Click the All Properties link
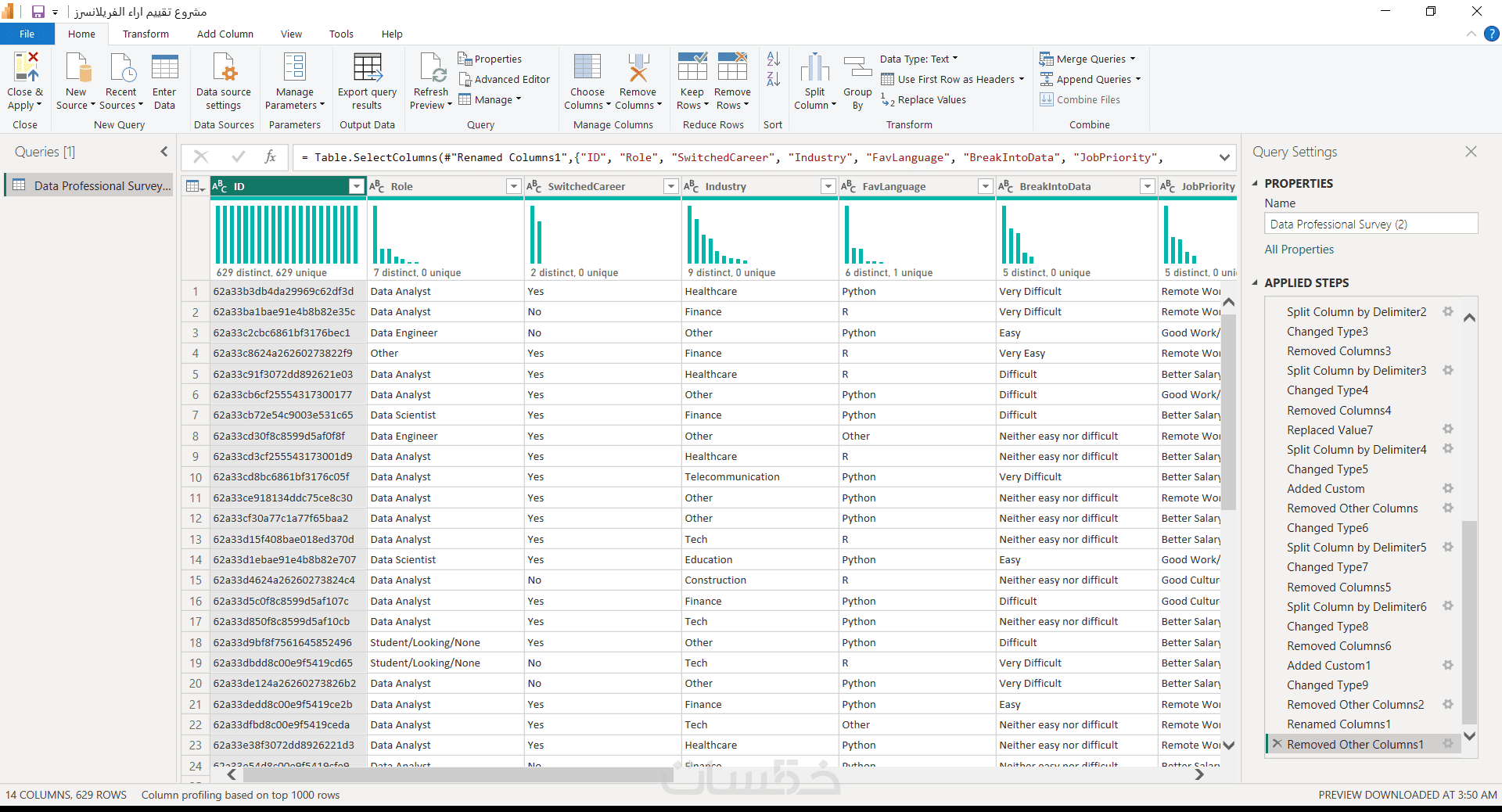The width and height of the screenshot is (1502, 812). point(1299,250)
